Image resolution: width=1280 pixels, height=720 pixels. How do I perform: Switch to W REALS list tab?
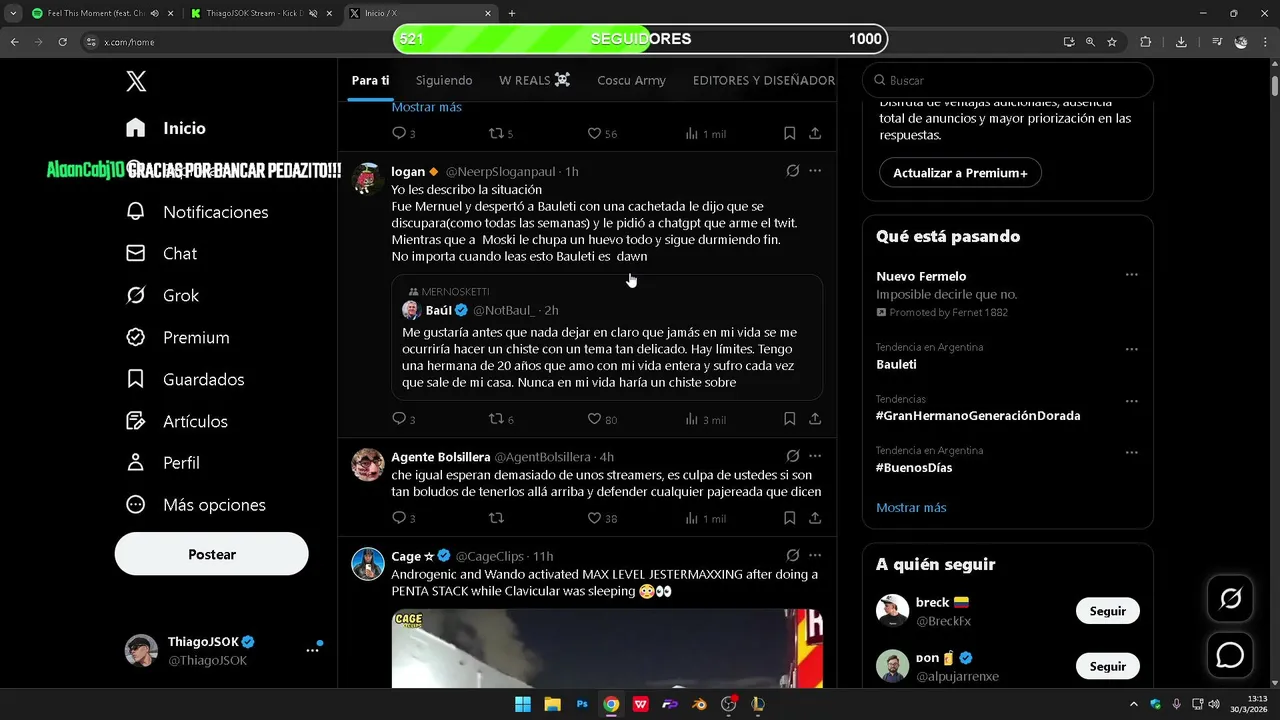pos(534,80)
